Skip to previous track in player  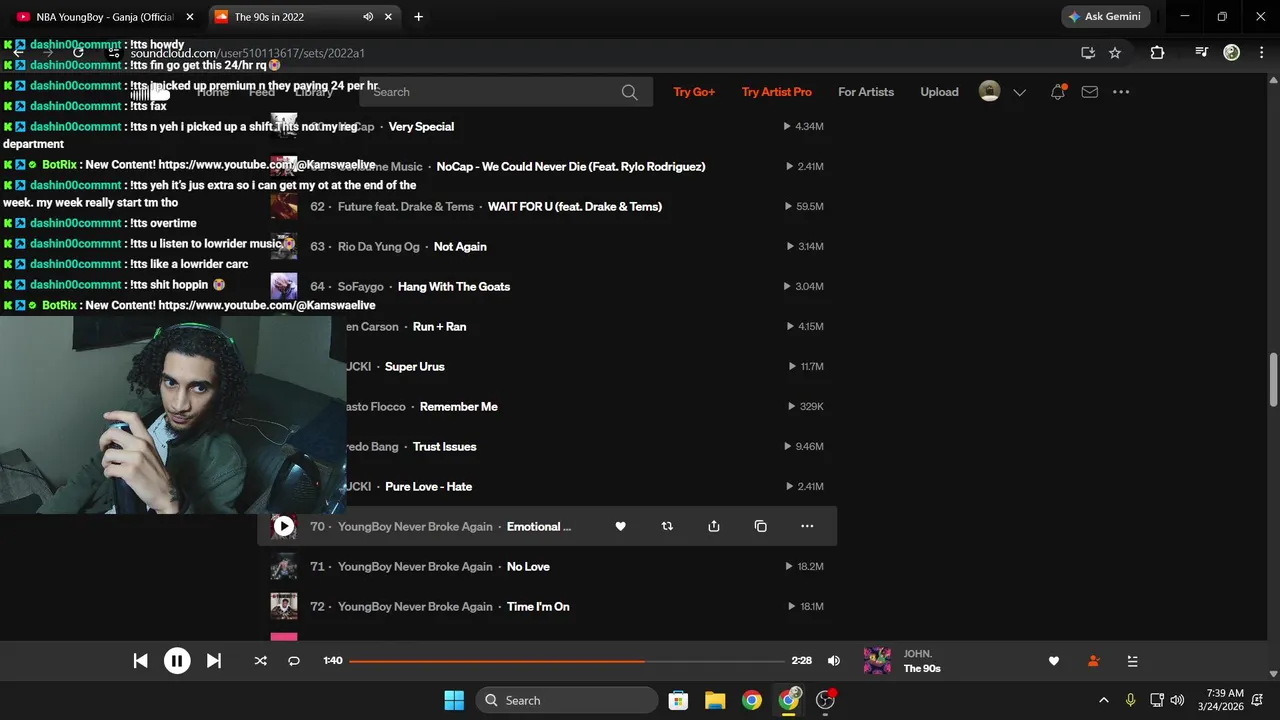click(x=141, y=661)
